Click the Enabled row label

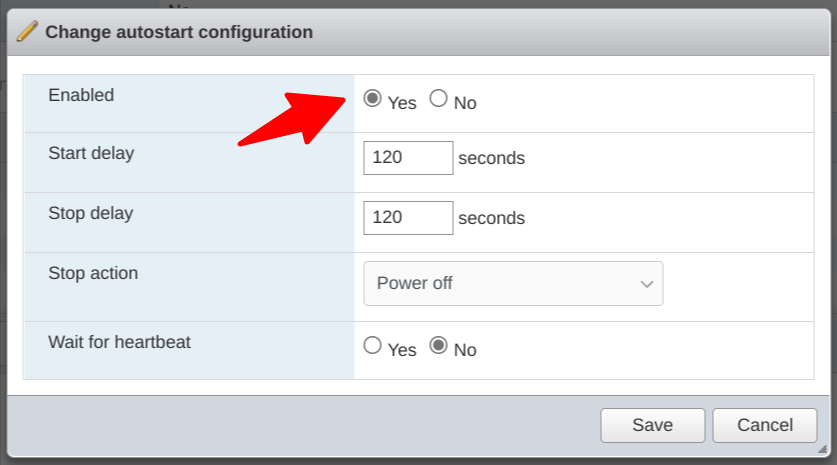81,96
